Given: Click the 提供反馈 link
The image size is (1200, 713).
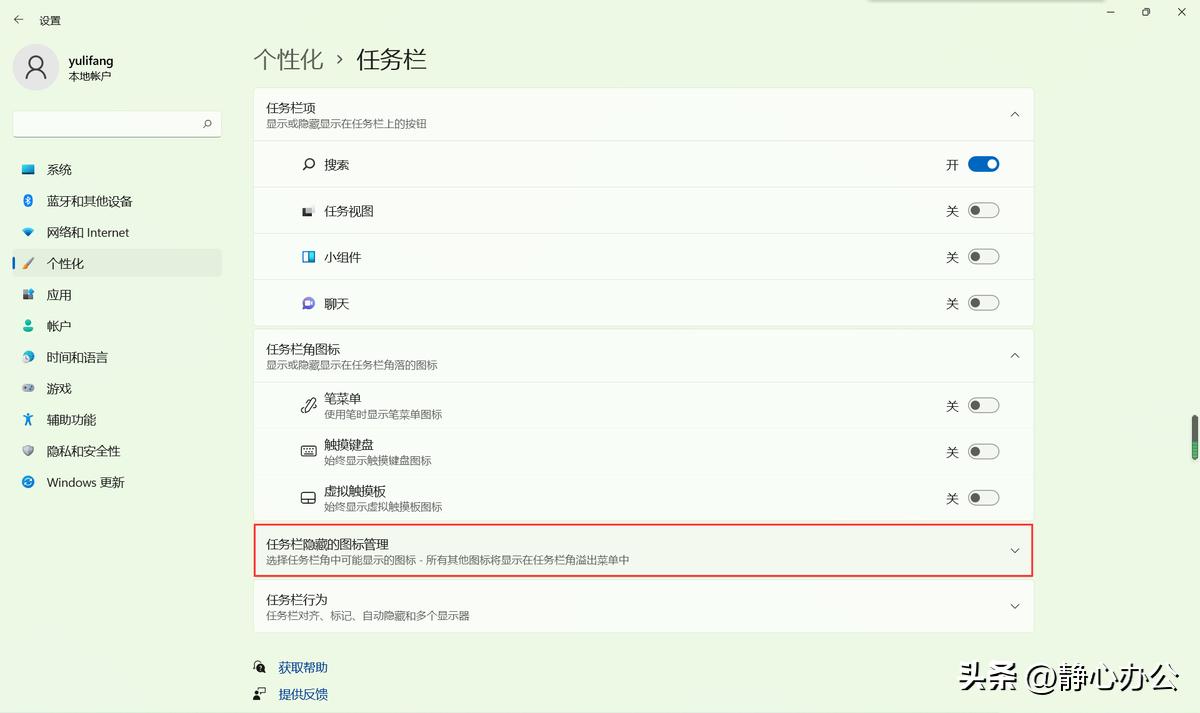Looking at the screenshot, I should pyautogui.click(x=303, y=693).
